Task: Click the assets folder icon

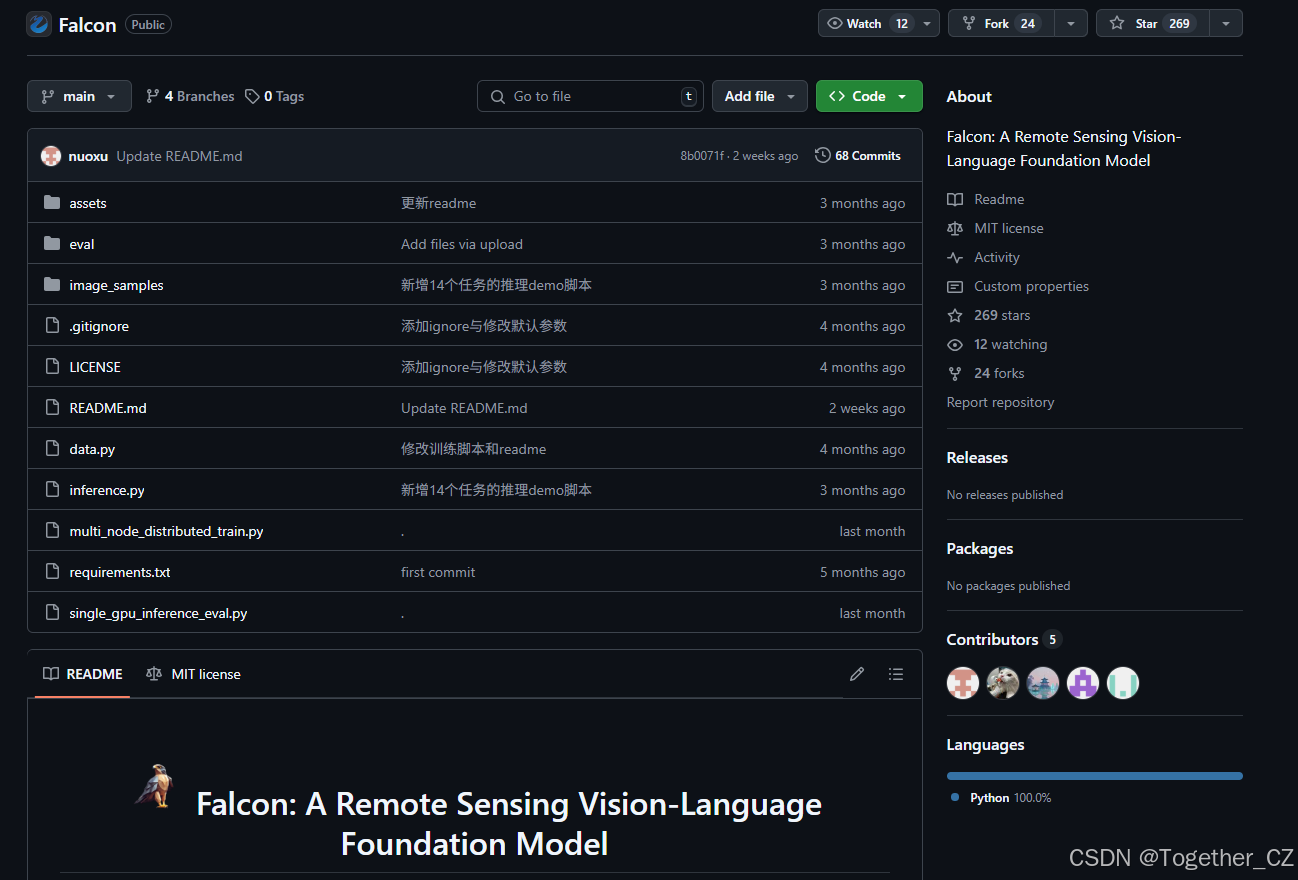Action: pos(51,202)
